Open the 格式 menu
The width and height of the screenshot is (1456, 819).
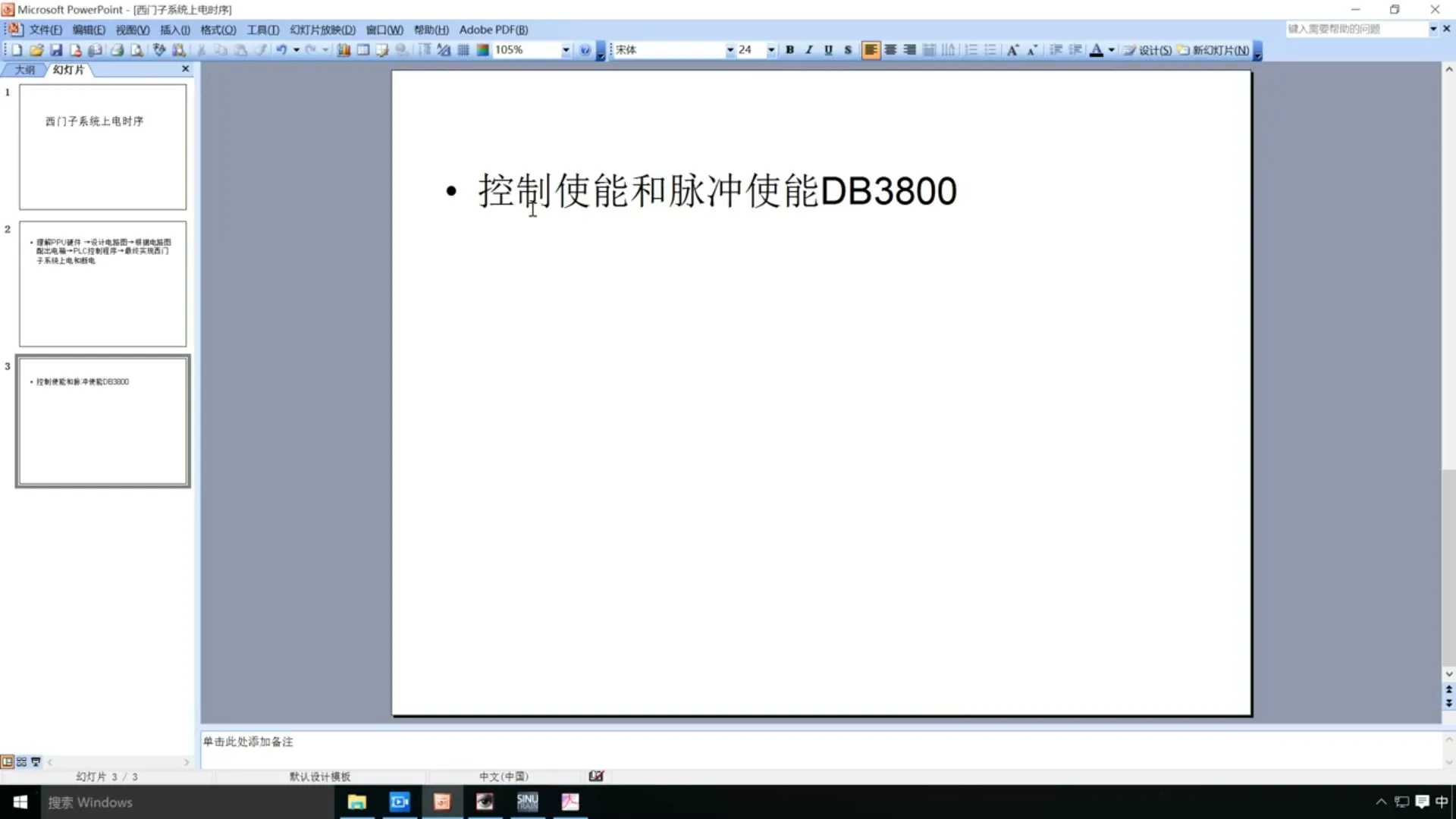pyautogui.click(x=218, y=30)
